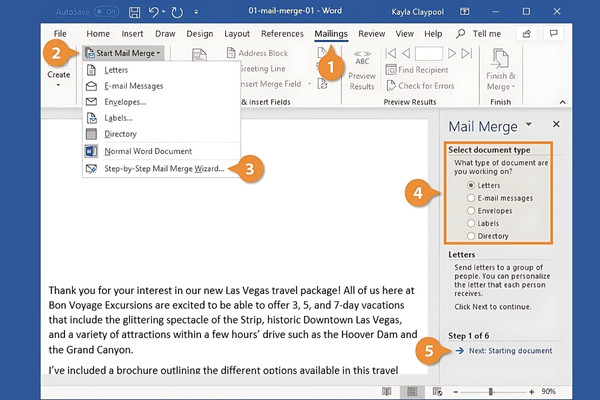Click Find Recipient button
The width and height of the screenshot is (600, 400).
click(x=417, y=70)
